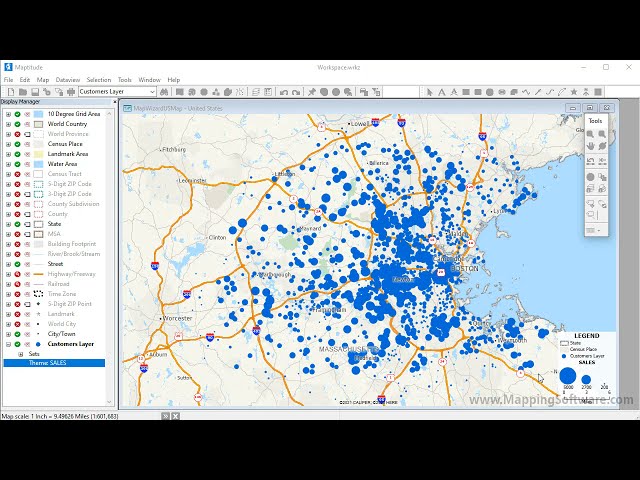Expand the 5-Digit ZIP Code layer node

click(x=8, y=184)
